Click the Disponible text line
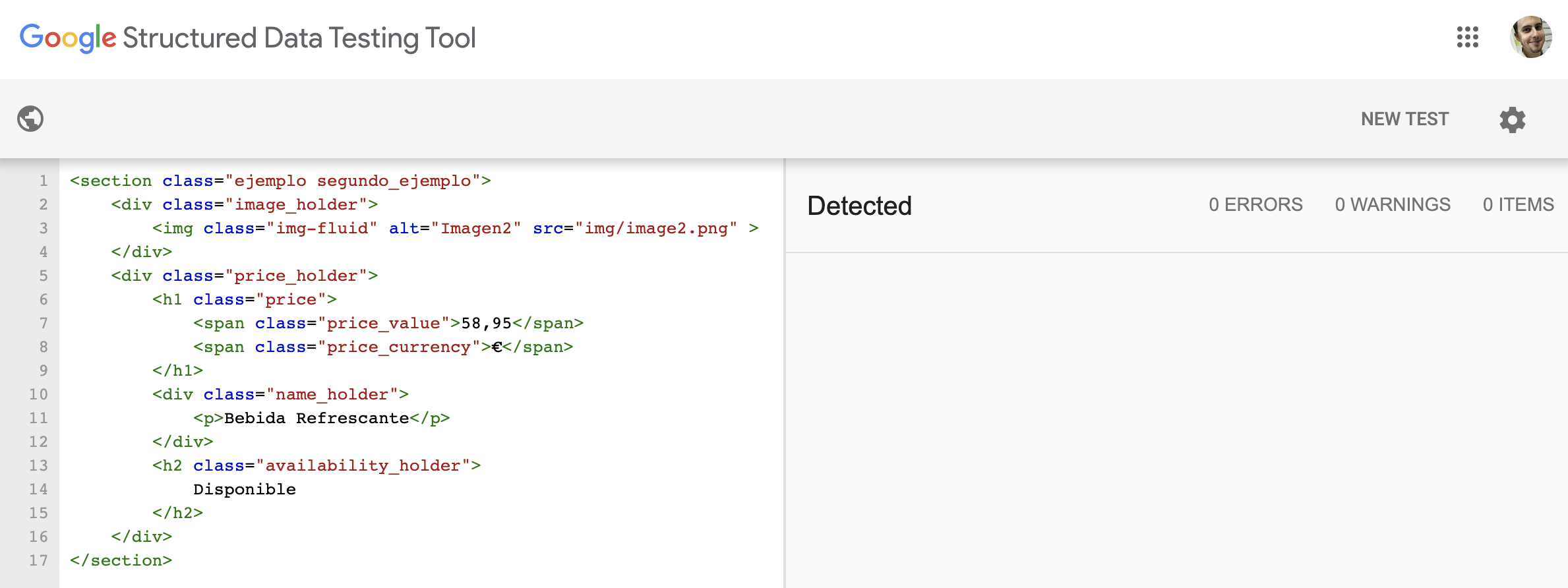The width and height of the screenshot is (1568, 588). coord(245,489)
